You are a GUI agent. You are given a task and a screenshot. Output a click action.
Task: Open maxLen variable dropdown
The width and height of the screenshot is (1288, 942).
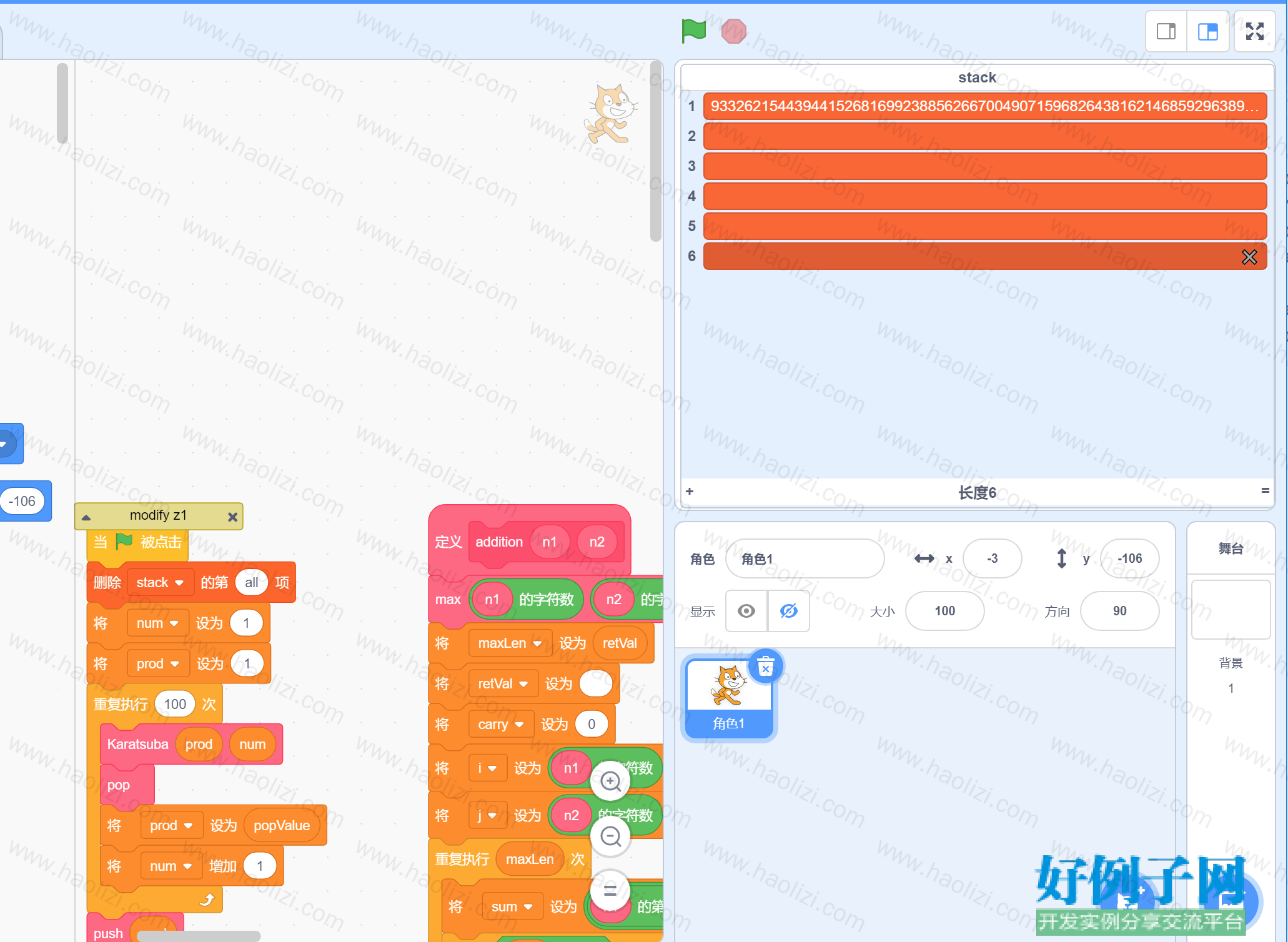[x=510, y=643]
